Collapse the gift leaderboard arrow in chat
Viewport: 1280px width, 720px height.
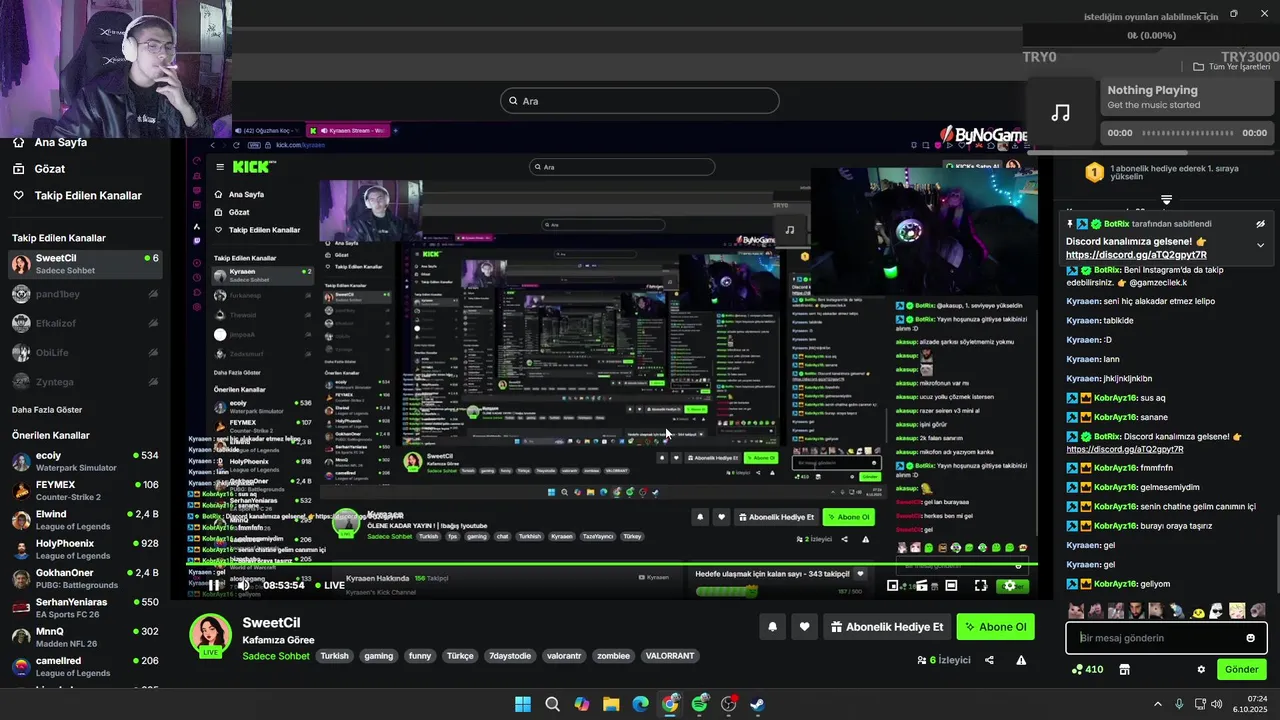1166,200
